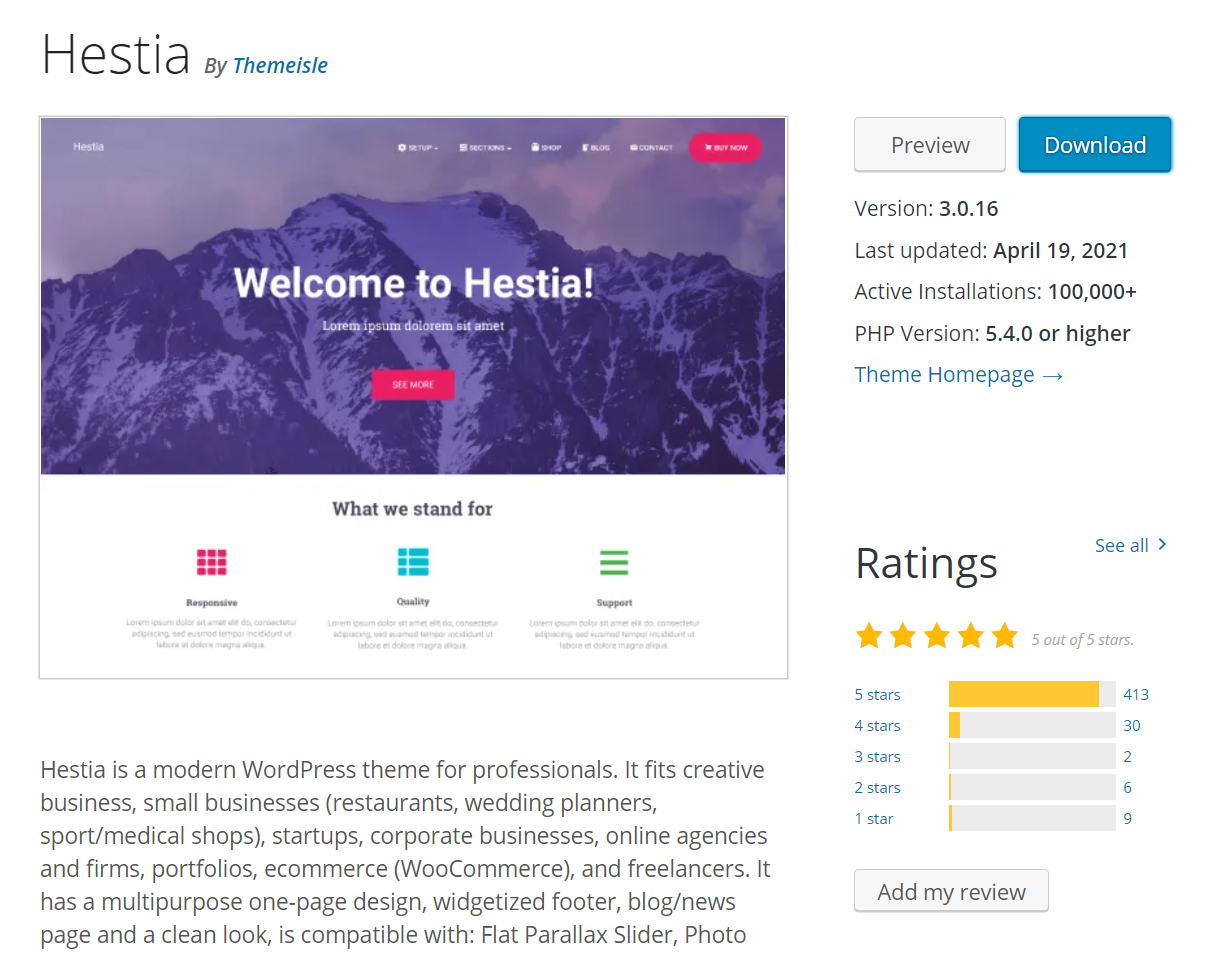Open the Themeisle author link
Screen dimensions: 1213x953
click(280, 66)
